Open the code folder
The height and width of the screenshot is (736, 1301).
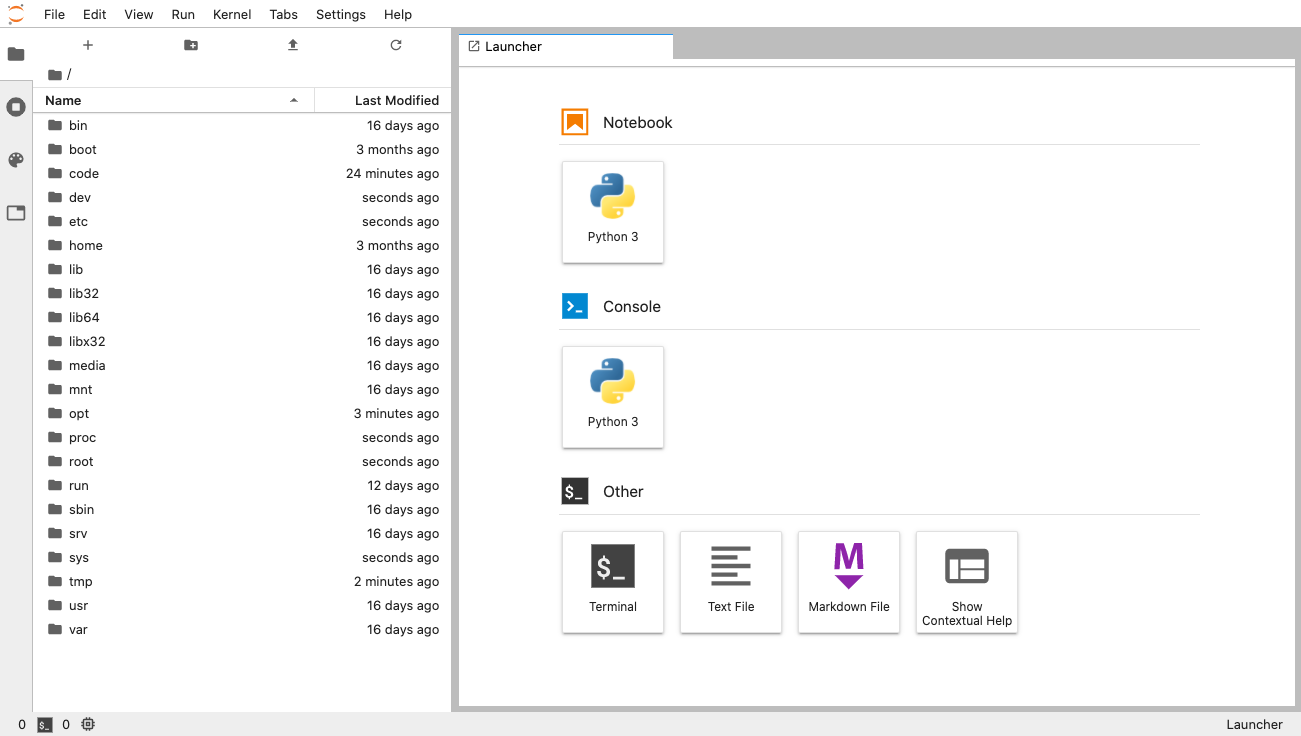[x=84, y=173]
